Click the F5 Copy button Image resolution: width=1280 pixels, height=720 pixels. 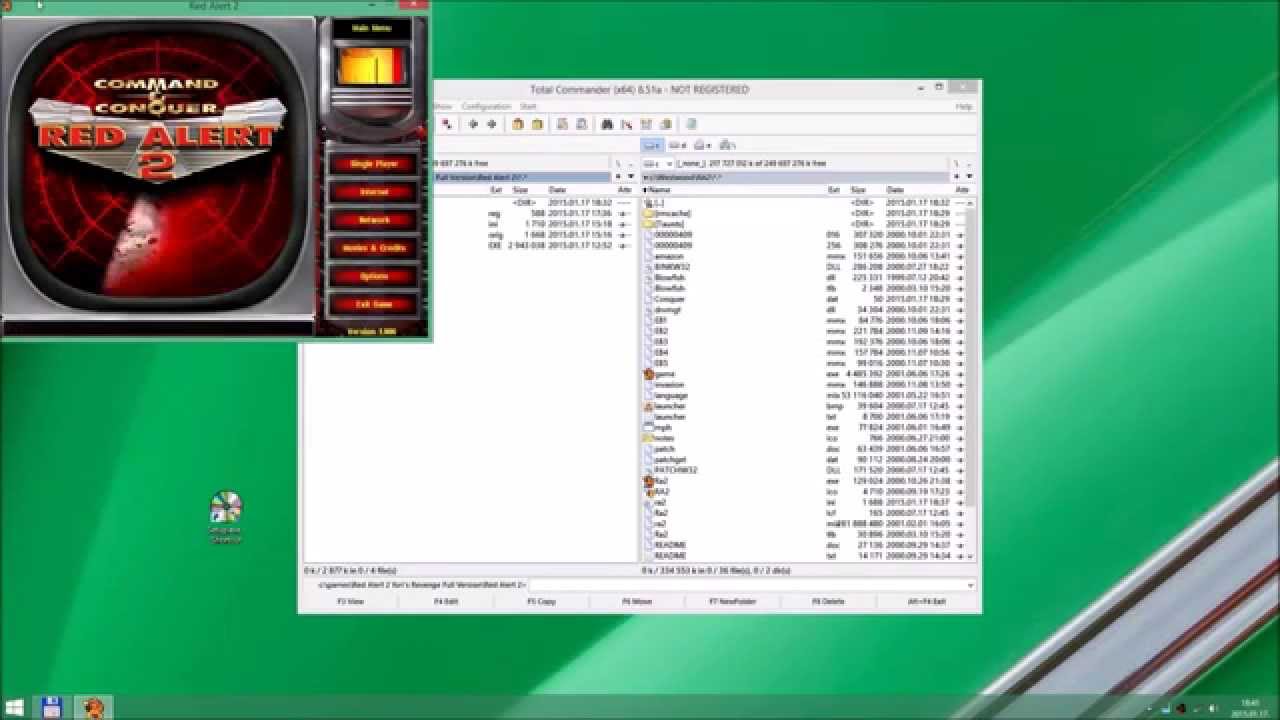[541, 601]
